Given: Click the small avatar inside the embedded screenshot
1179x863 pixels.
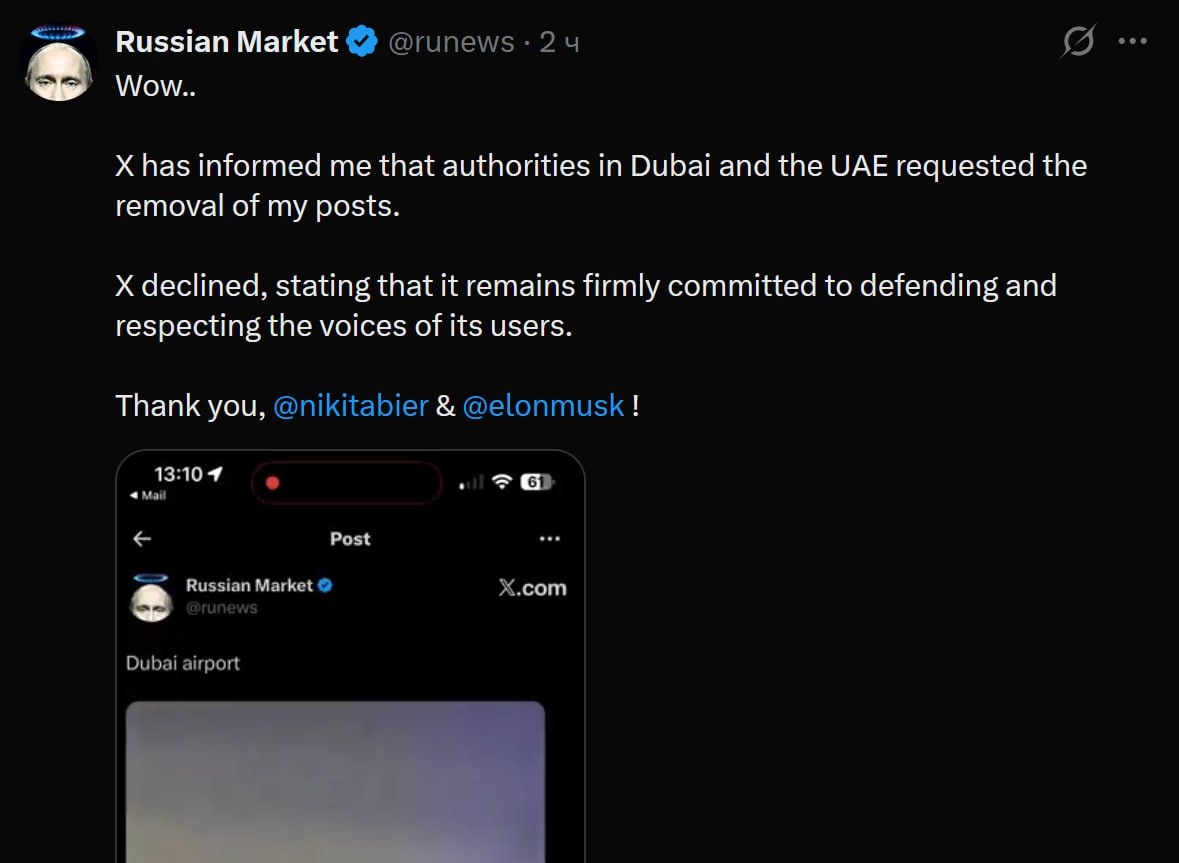Looking at the screenshot, I should [x=152, y=597].
